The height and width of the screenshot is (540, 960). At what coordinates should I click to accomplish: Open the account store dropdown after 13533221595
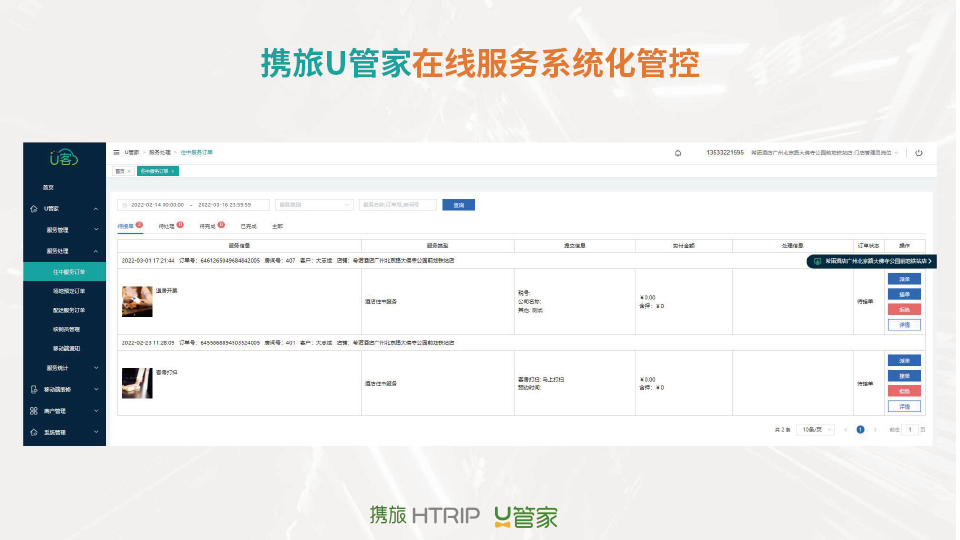point(825,153)
